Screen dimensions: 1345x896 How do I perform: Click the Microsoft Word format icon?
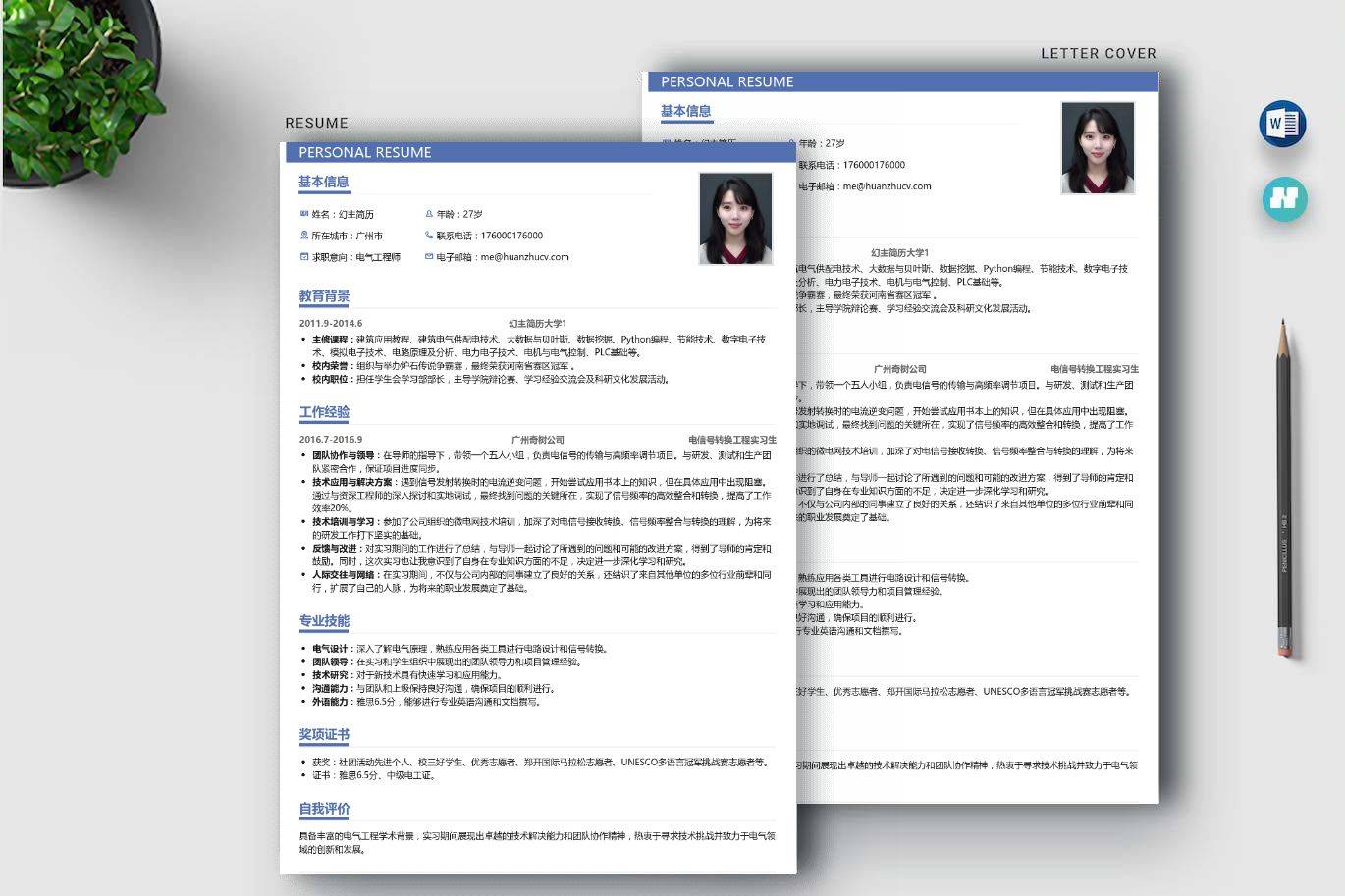tap(1282, 124)
